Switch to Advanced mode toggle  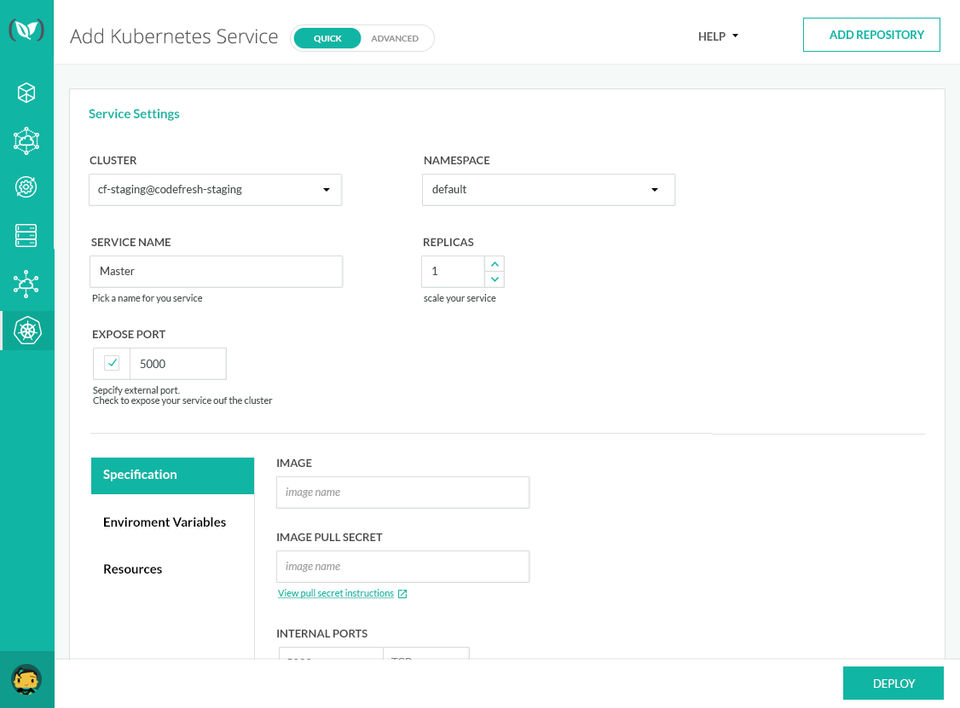coord(395,39)
